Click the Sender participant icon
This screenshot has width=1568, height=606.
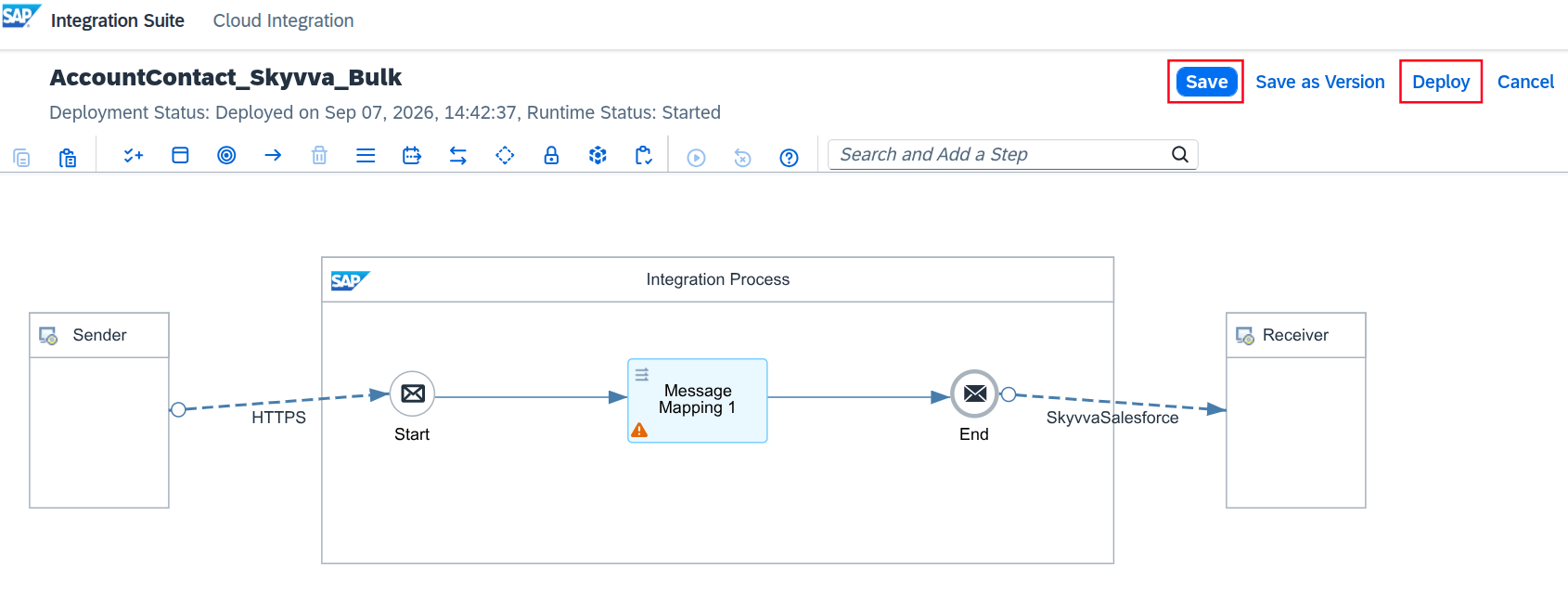point(48,336)
